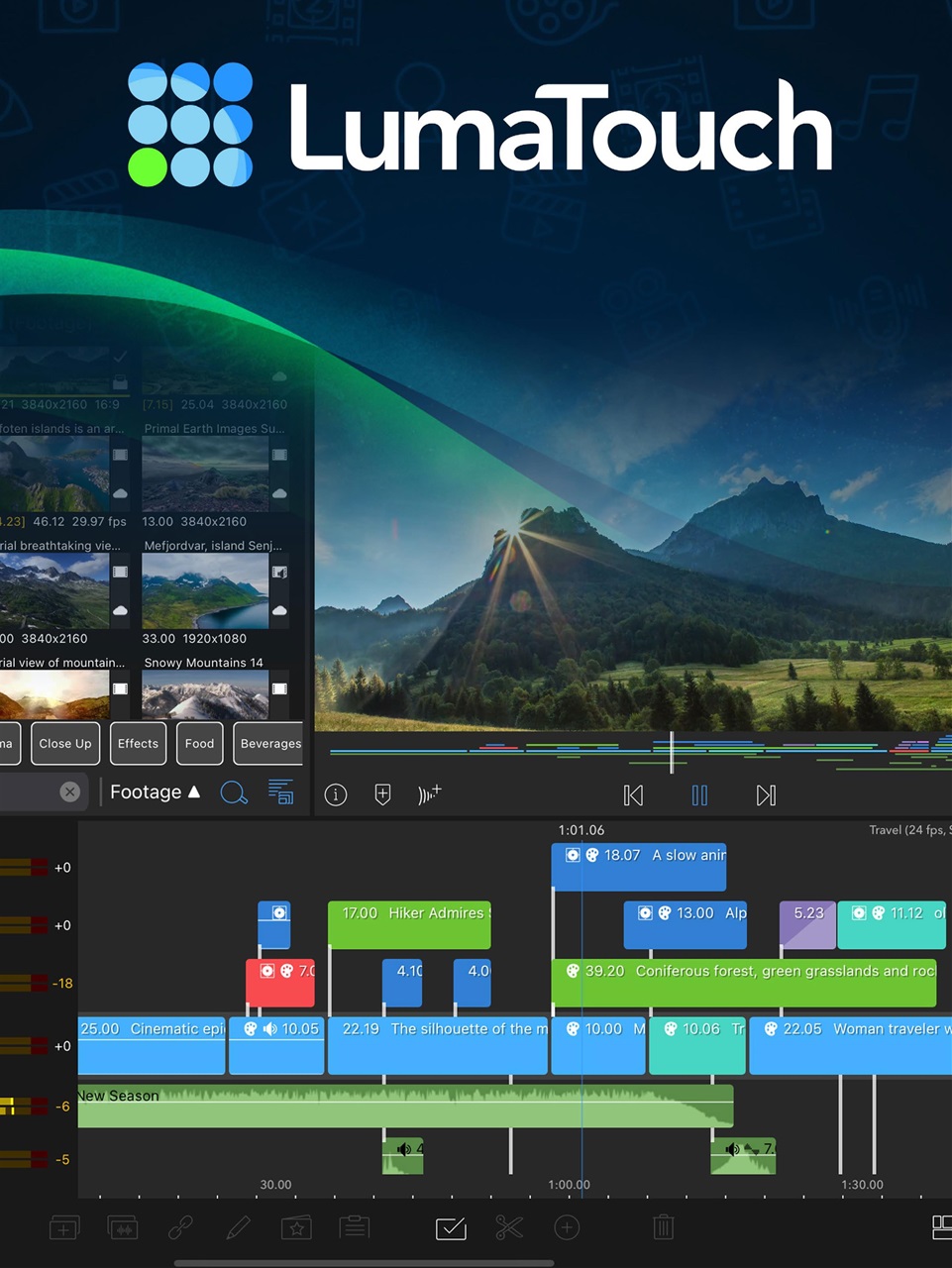This screenshot has height=1268, width=952.
Task: Delete selection using the trash icon
Action: (664, 1228)
